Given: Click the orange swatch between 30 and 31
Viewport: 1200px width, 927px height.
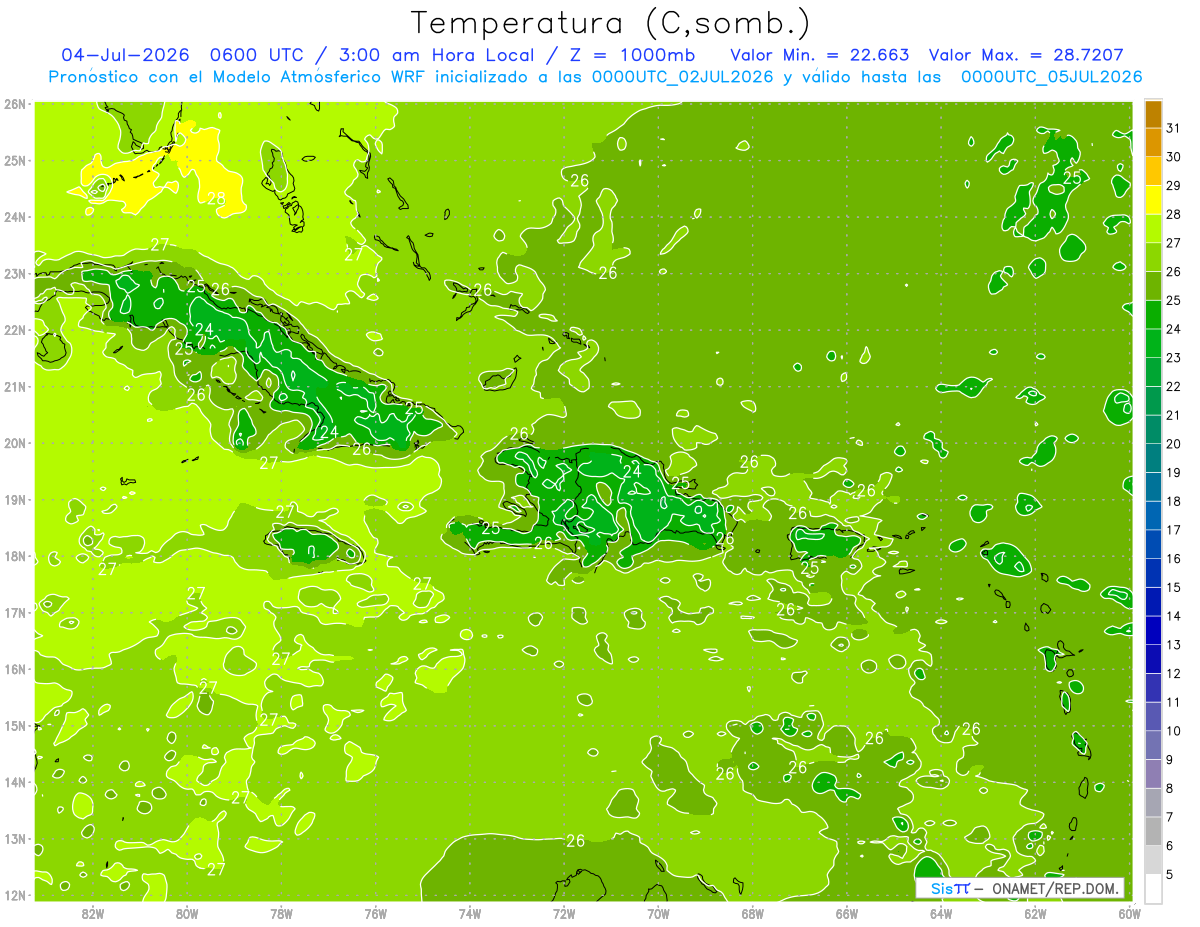Looking at the screenshot, I should click(1153, 142).
